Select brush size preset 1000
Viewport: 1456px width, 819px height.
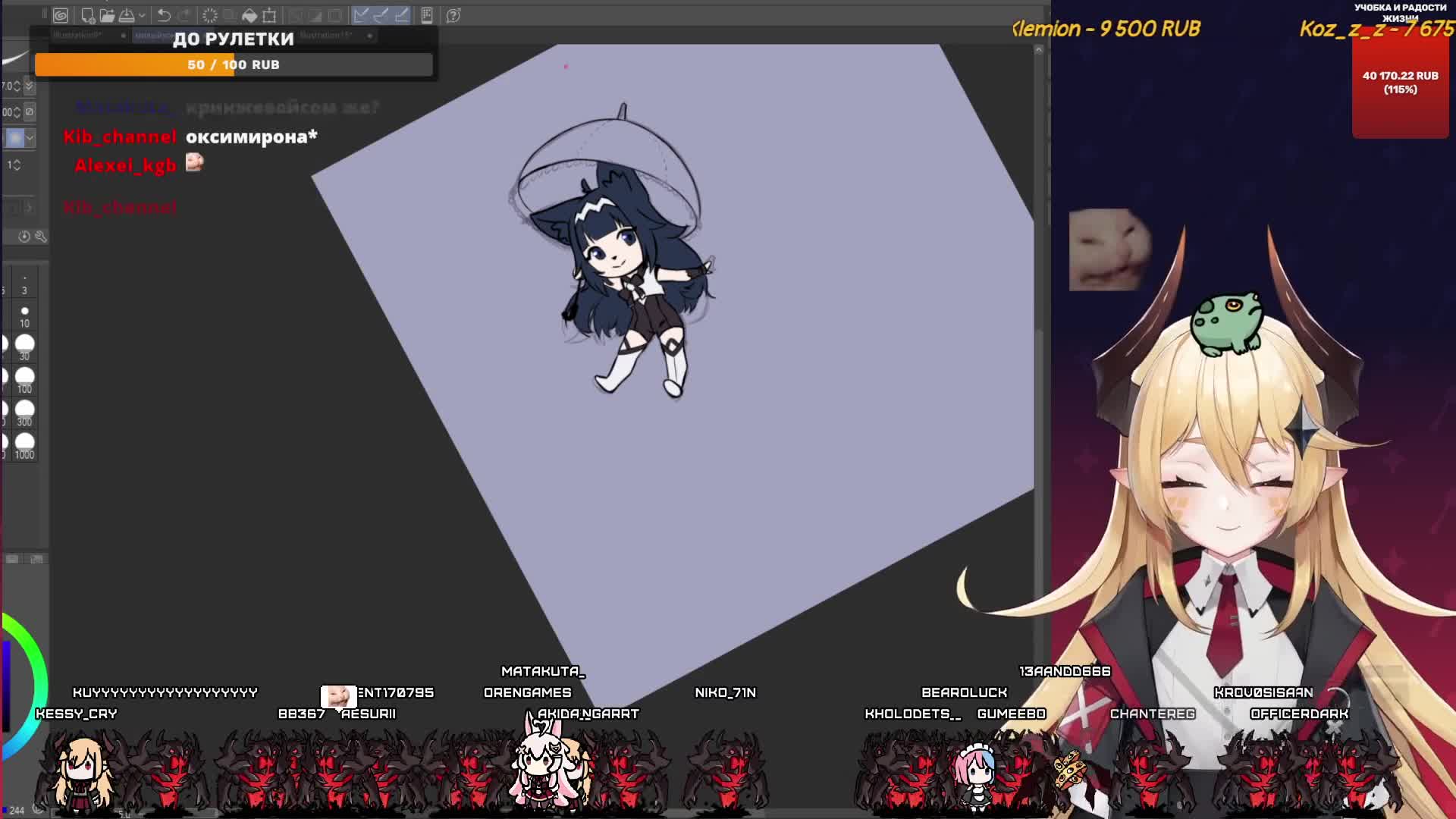tap(24, 445)
